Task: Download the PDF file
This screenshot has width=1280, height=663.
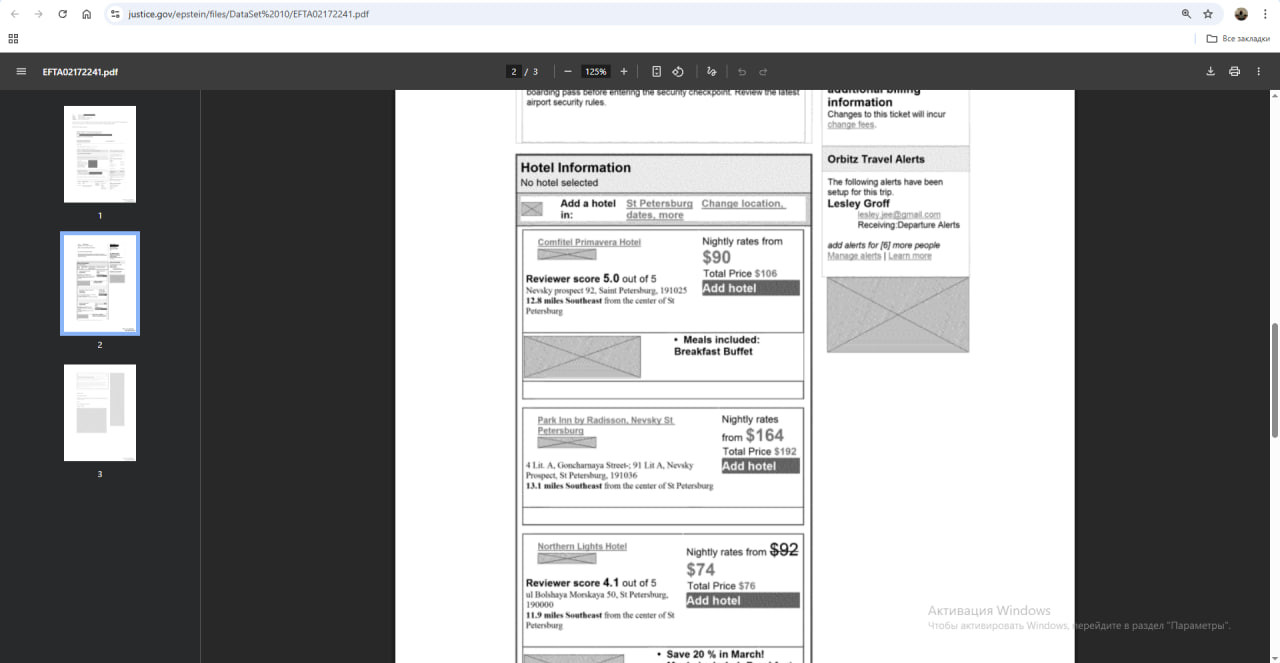Action: [1210, 72]
